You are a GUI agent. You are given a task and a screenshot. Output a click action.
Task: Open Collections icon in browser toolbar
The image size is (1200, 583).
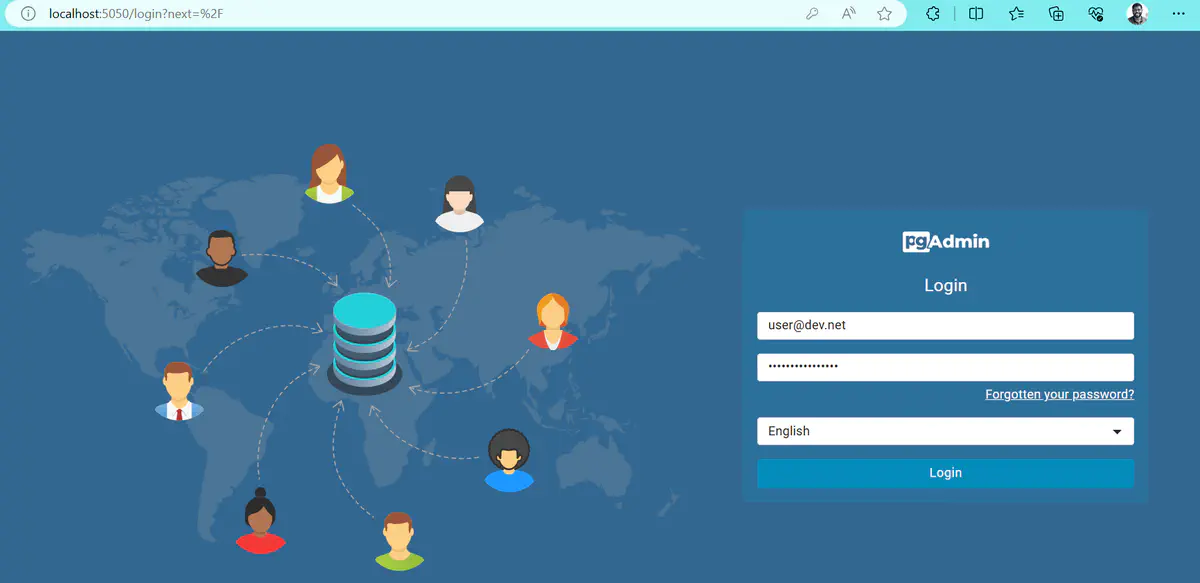pyautogui.click(x=1056, y=14)
